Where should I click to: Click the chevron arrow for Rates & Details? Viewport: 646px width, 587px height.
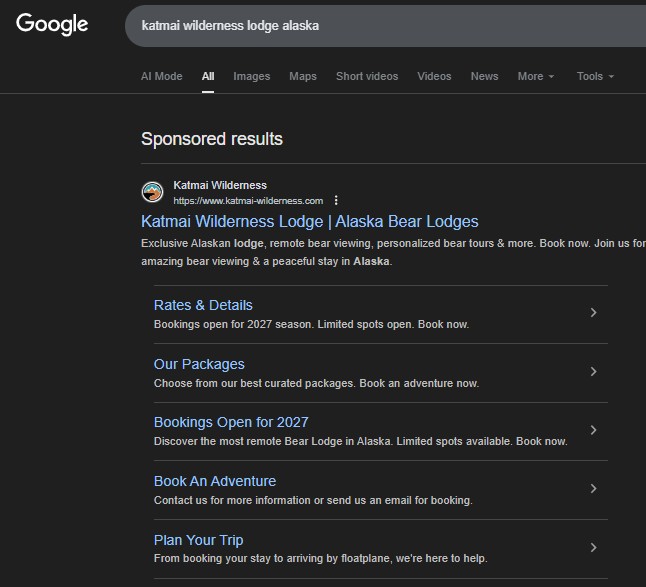click(593, 313)
